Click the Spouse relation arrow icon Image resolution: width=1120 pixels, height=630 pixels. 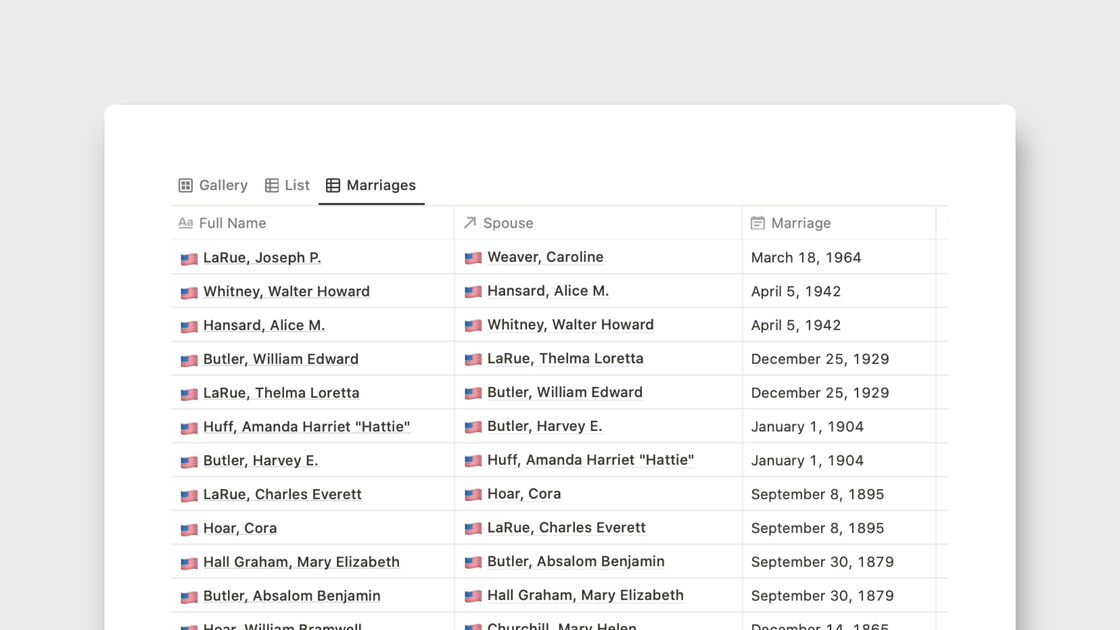[x=470, y=223]
